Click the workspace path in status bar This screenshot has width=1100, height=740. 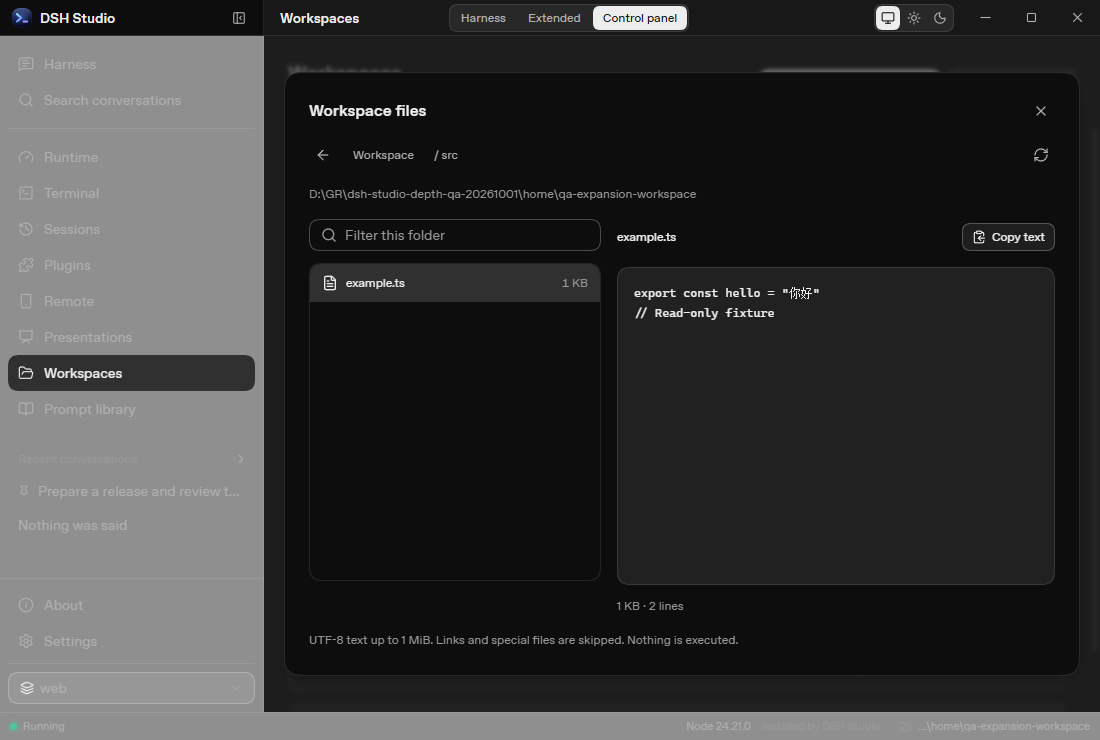pyautogui.click(x=1004, y=727)
